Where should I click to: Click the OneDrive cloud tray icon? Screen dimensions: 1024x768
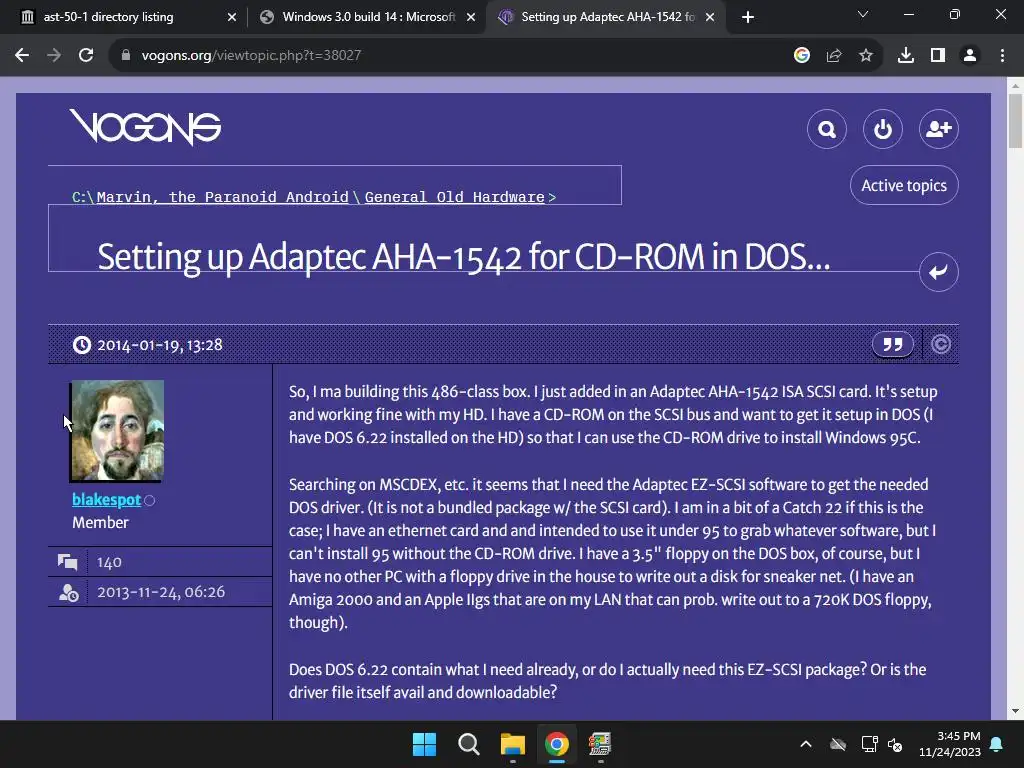(x=838, y=744)
